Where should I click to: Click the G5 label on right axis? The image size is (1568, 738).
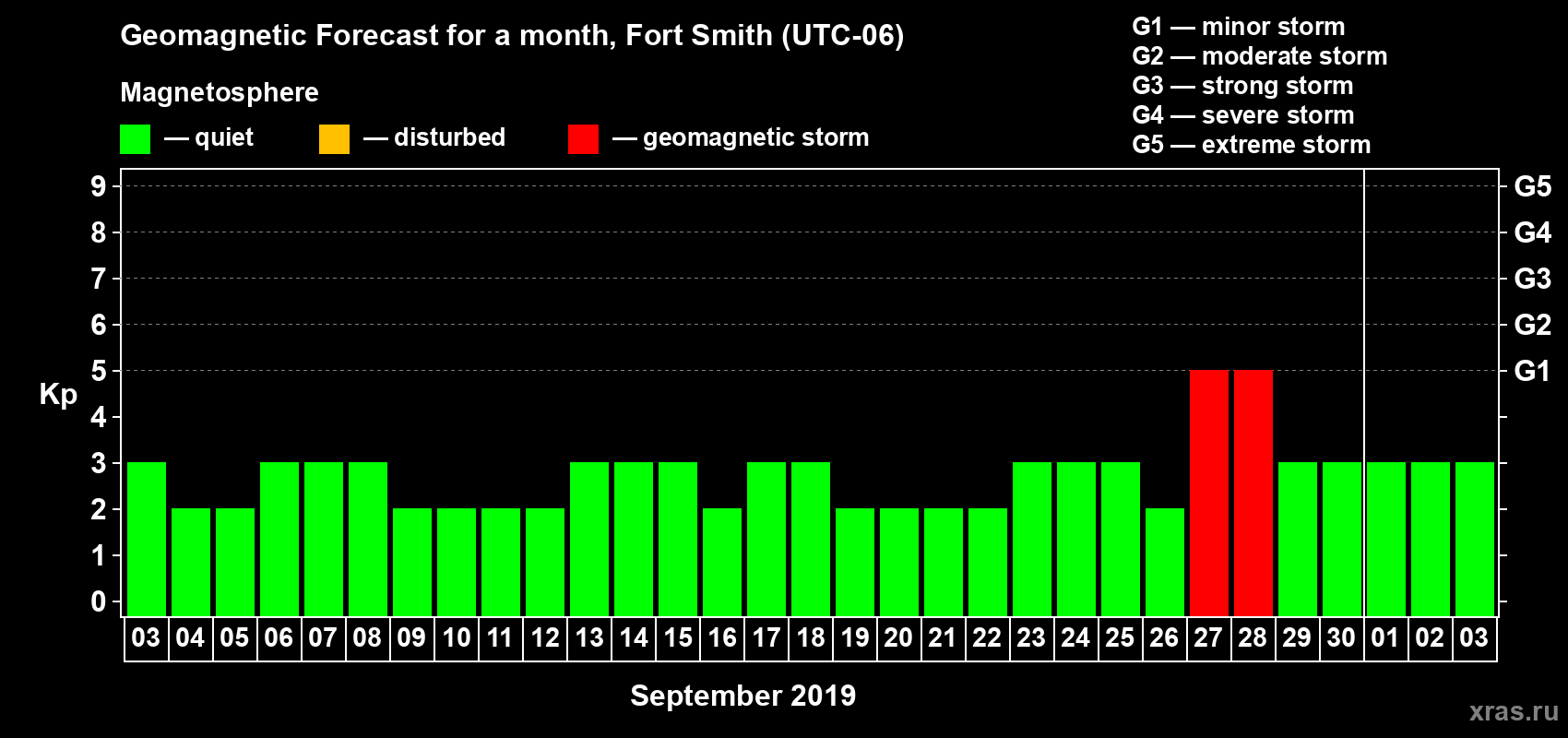[1532, 186]
